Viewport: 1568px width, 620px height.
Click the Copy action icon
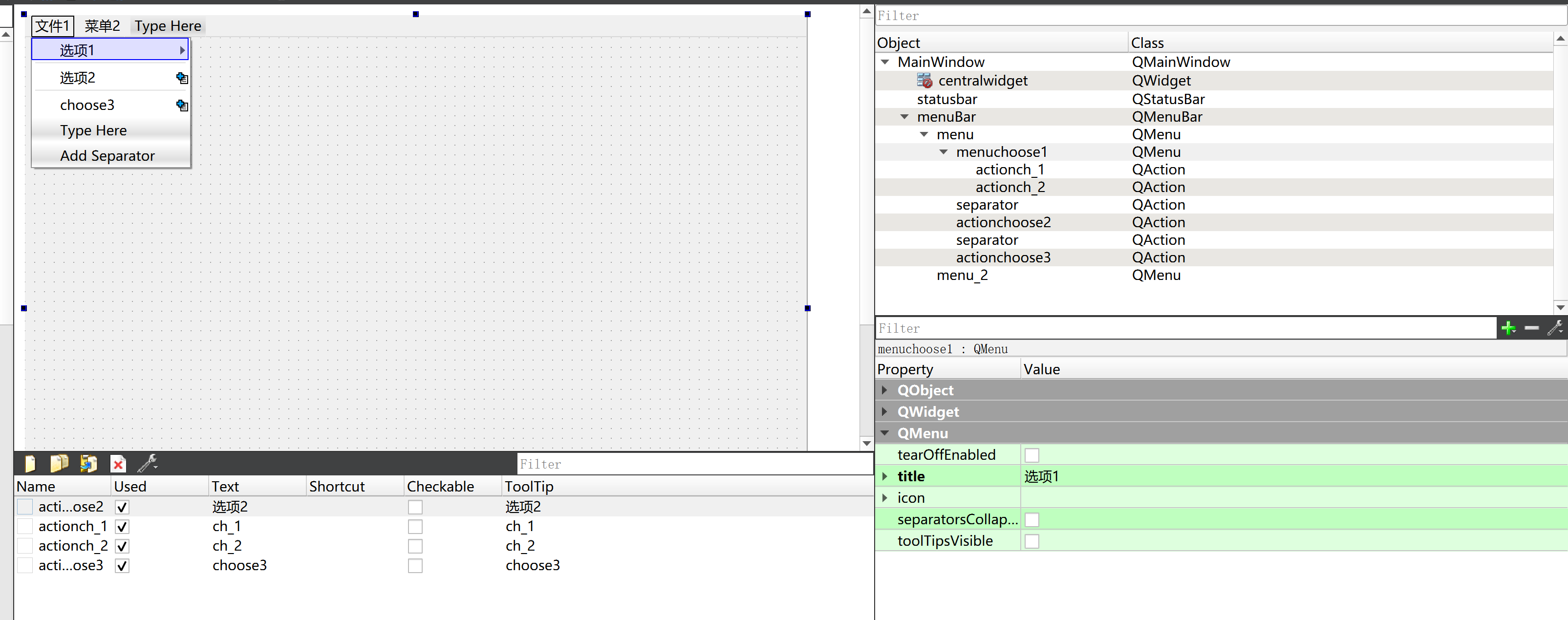[x=59, y=464]
